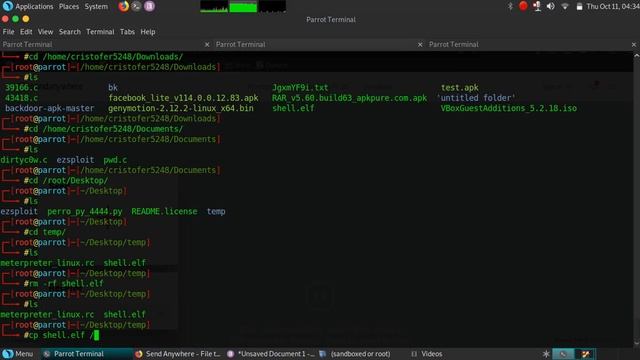Open the View menu

click(45, 32)
